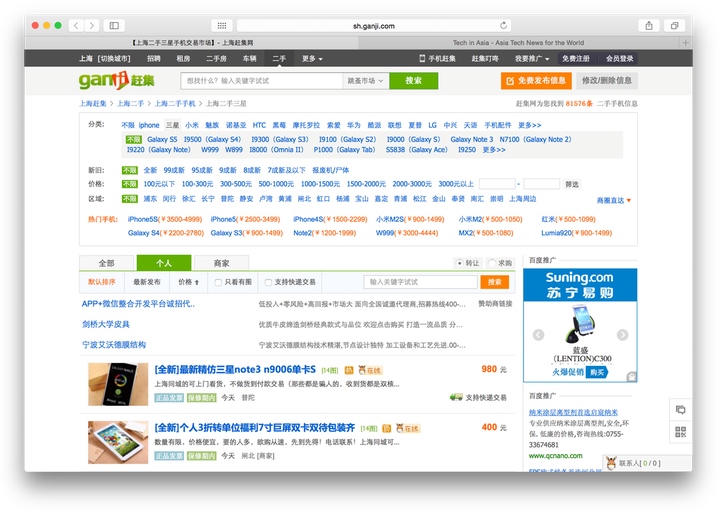This screenshot has width=720, height=514.
Task: Select the 求购 radio button
Action: [492, 263]
